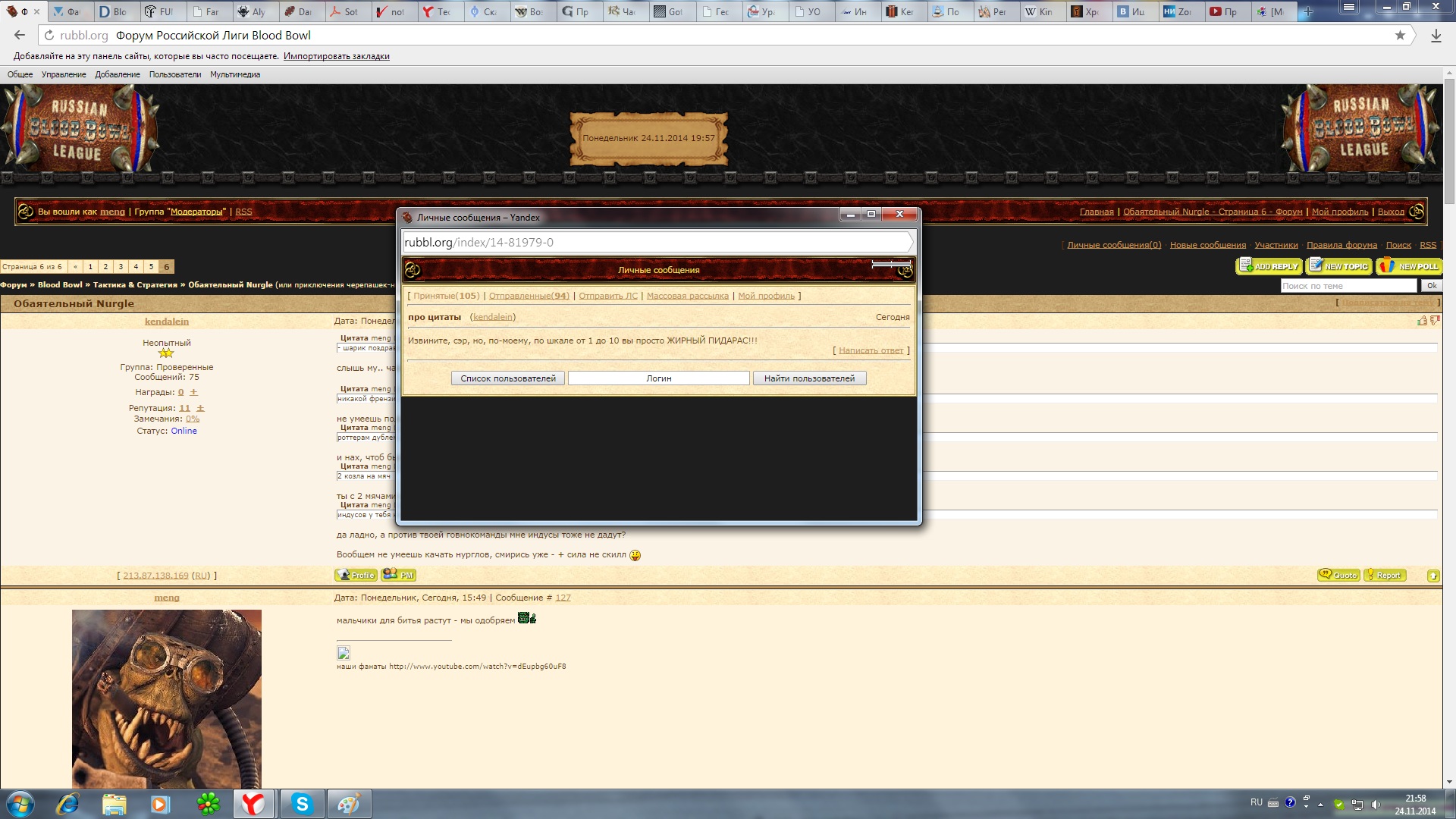Open the Мультимедиа menu
Screen dimensions: 1456x819
(x=235, y=74)
